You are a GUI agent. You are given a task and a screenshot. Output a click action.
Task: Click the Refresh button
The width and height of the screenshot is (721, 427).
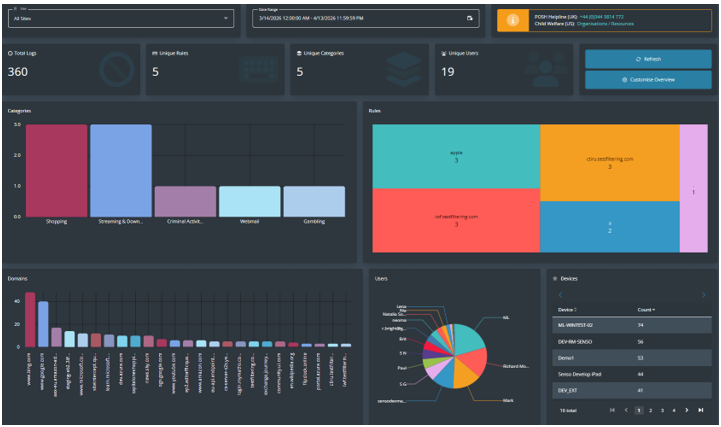pos(648,59)
